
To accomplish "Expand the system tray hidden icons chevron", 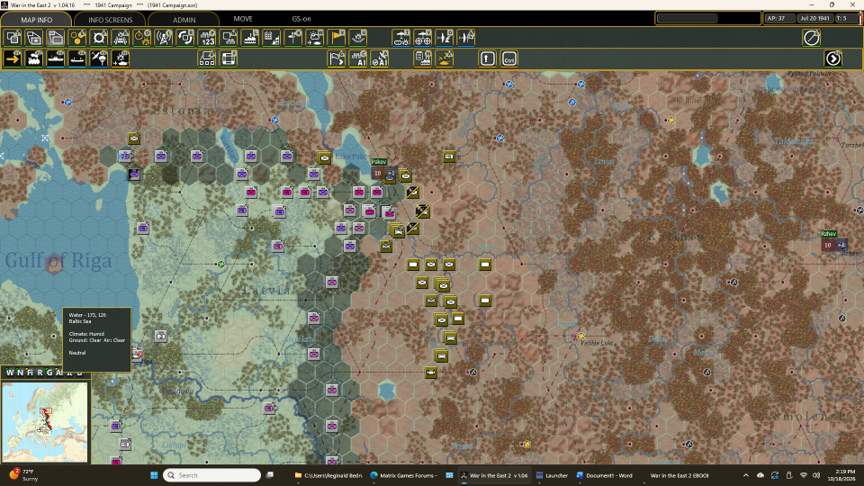I will 746,475.
